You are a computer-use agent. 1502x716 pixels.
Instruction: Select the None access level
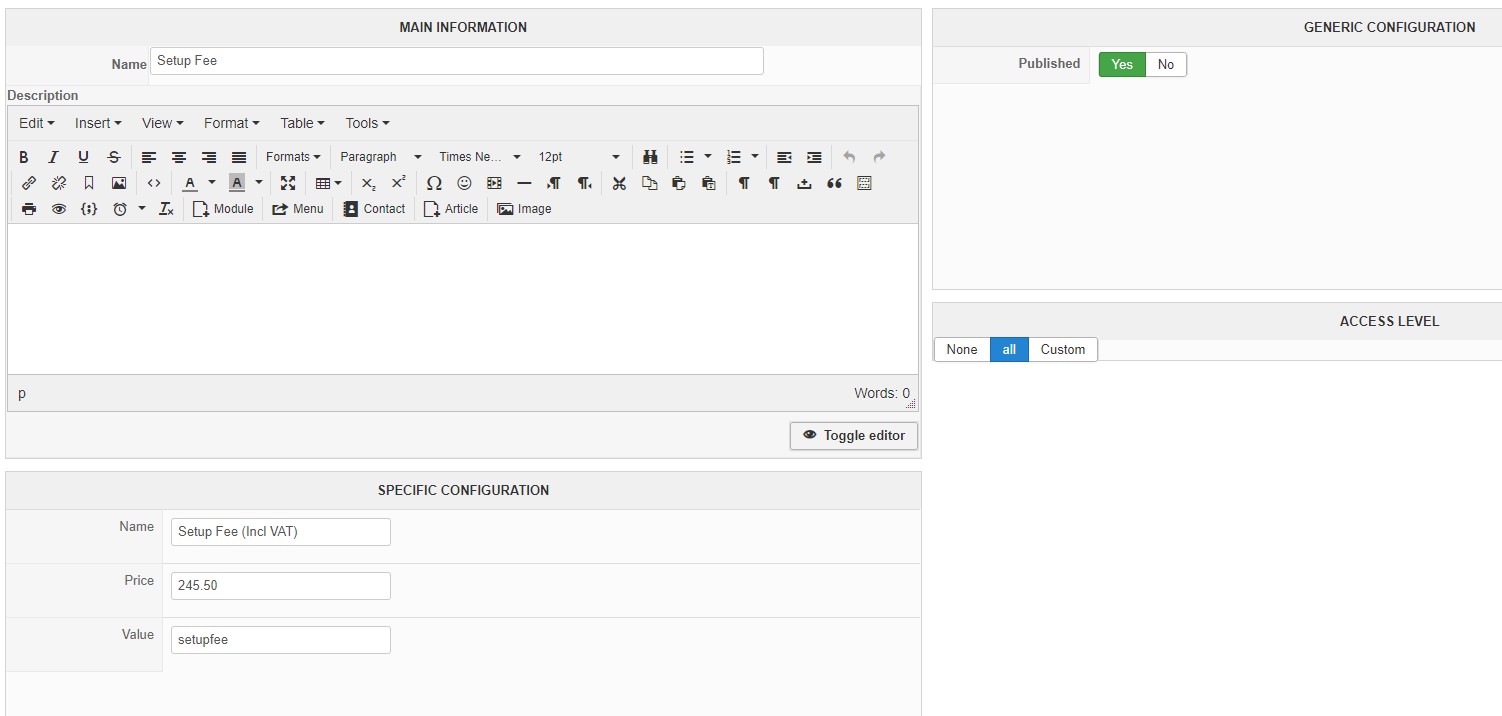click(961, 349)
